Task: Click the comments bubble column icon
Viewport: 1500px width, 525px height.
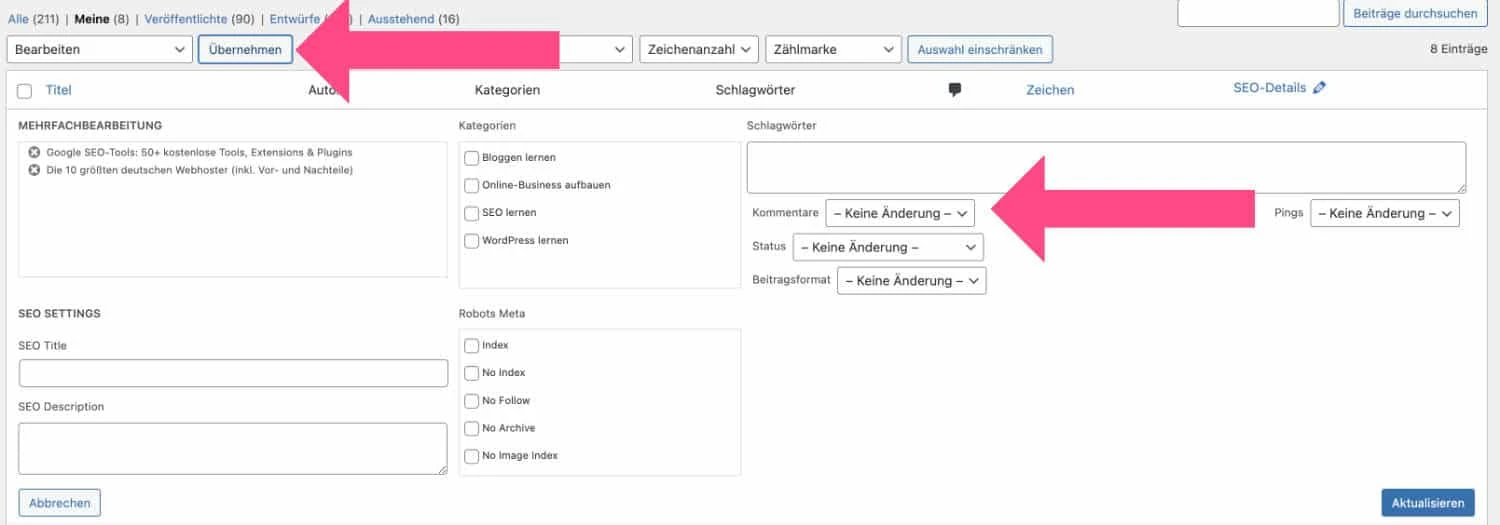Action: [x=955, y=90]
